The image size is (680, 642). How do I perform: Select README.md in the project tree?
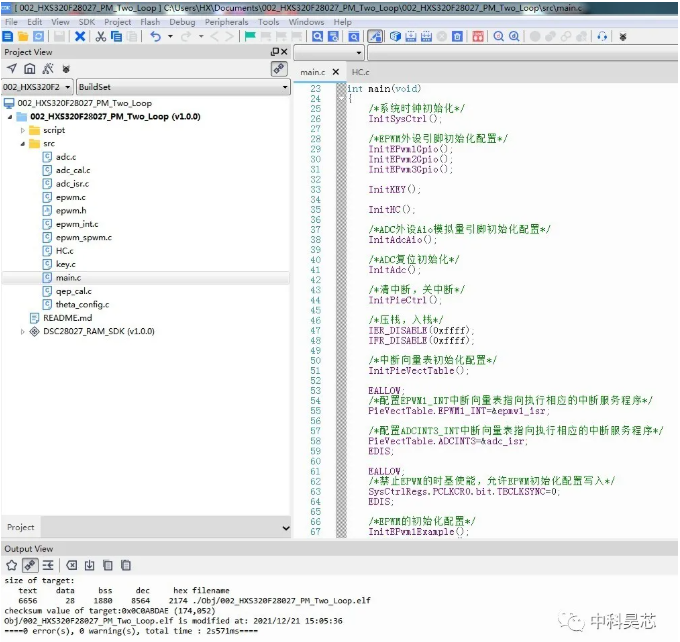pyautogui.click(x=68, y=318)
